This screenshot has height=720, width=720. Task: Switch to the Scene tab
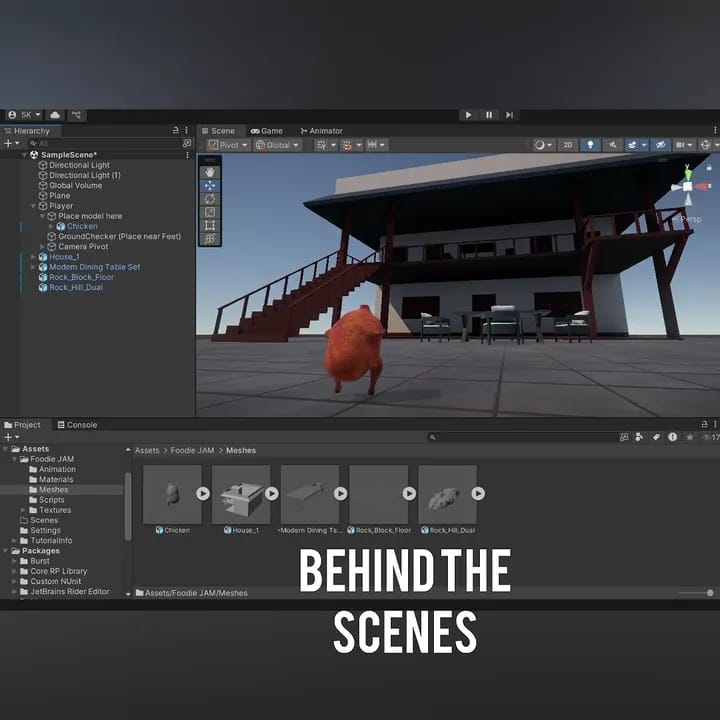point(219,131)
